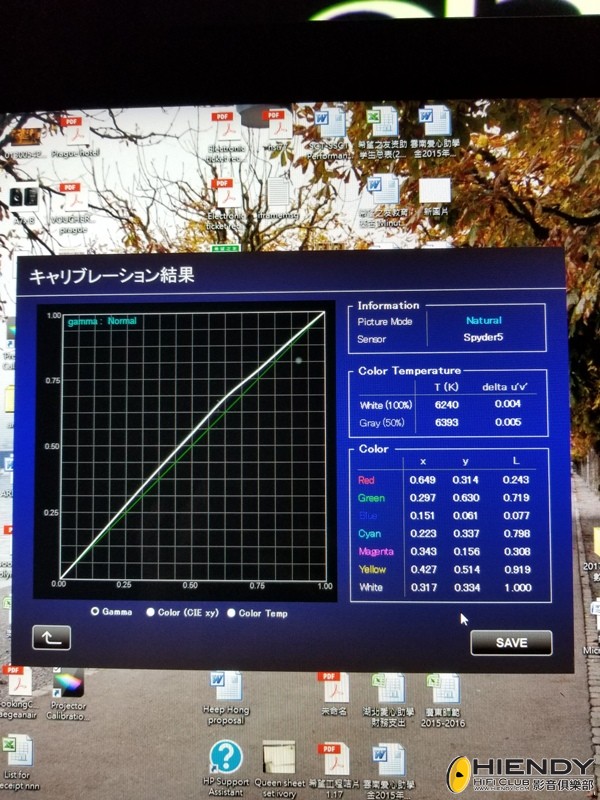Click the Spyder5 sensor value

483,338
